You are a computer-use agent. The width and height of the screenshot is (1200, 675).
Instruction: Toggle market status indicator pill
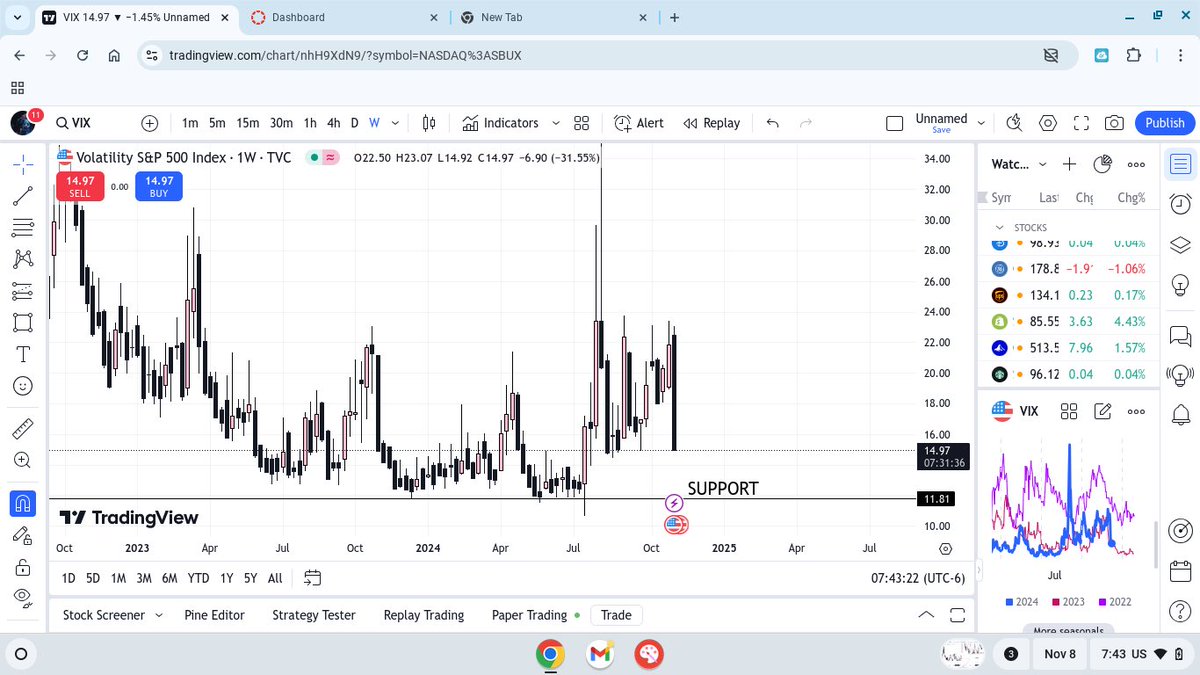point(322,157)
